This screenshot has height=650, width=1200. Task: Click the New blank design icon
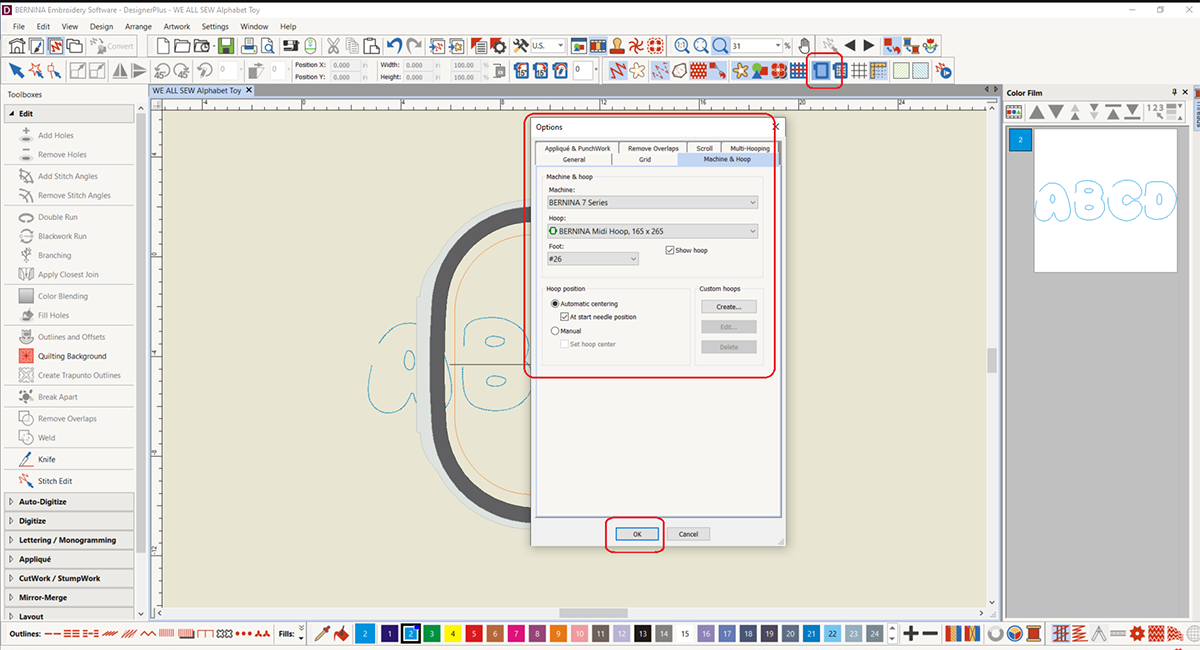165,46
